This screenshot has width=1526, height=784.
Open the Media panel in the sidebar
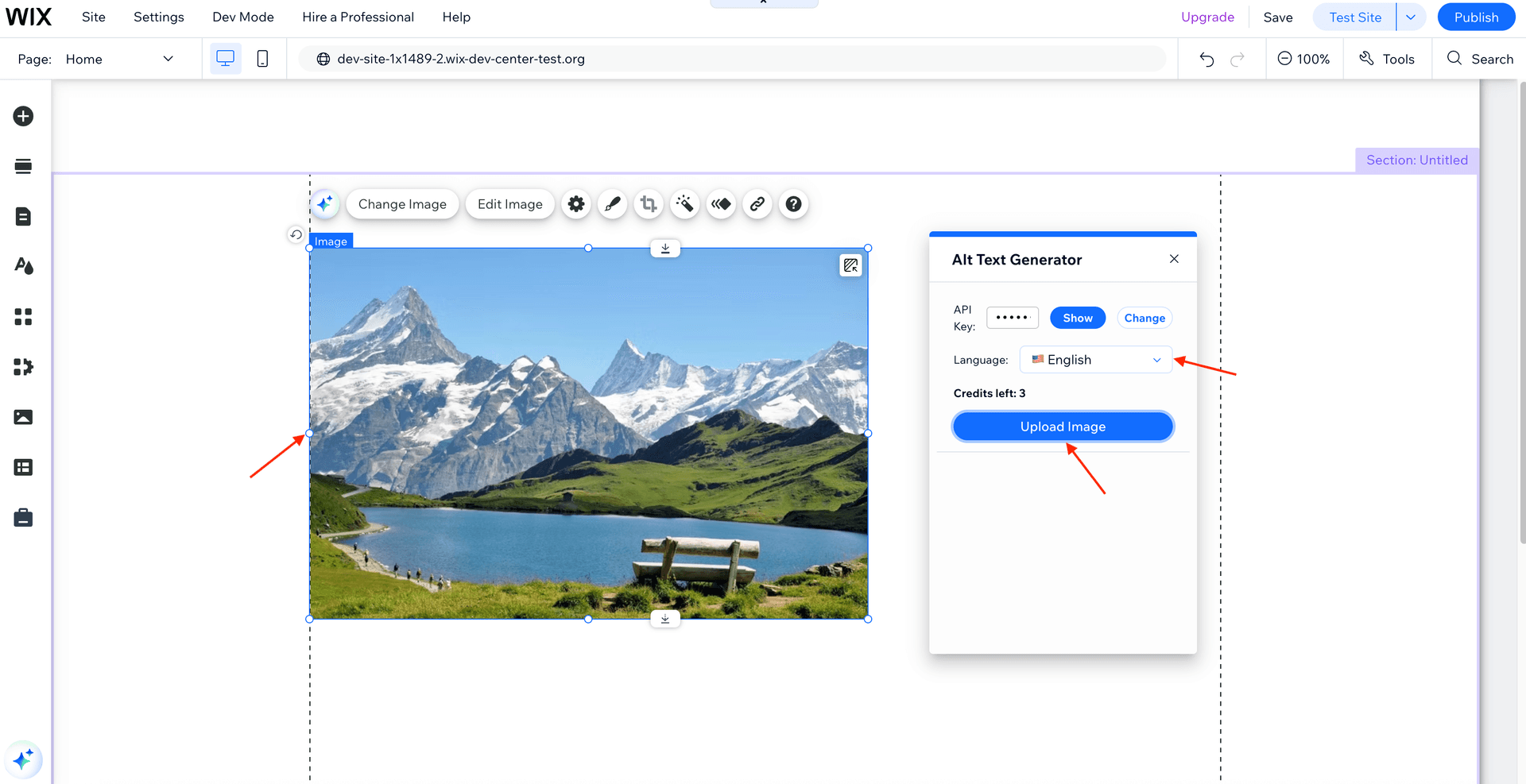[23, 416]
